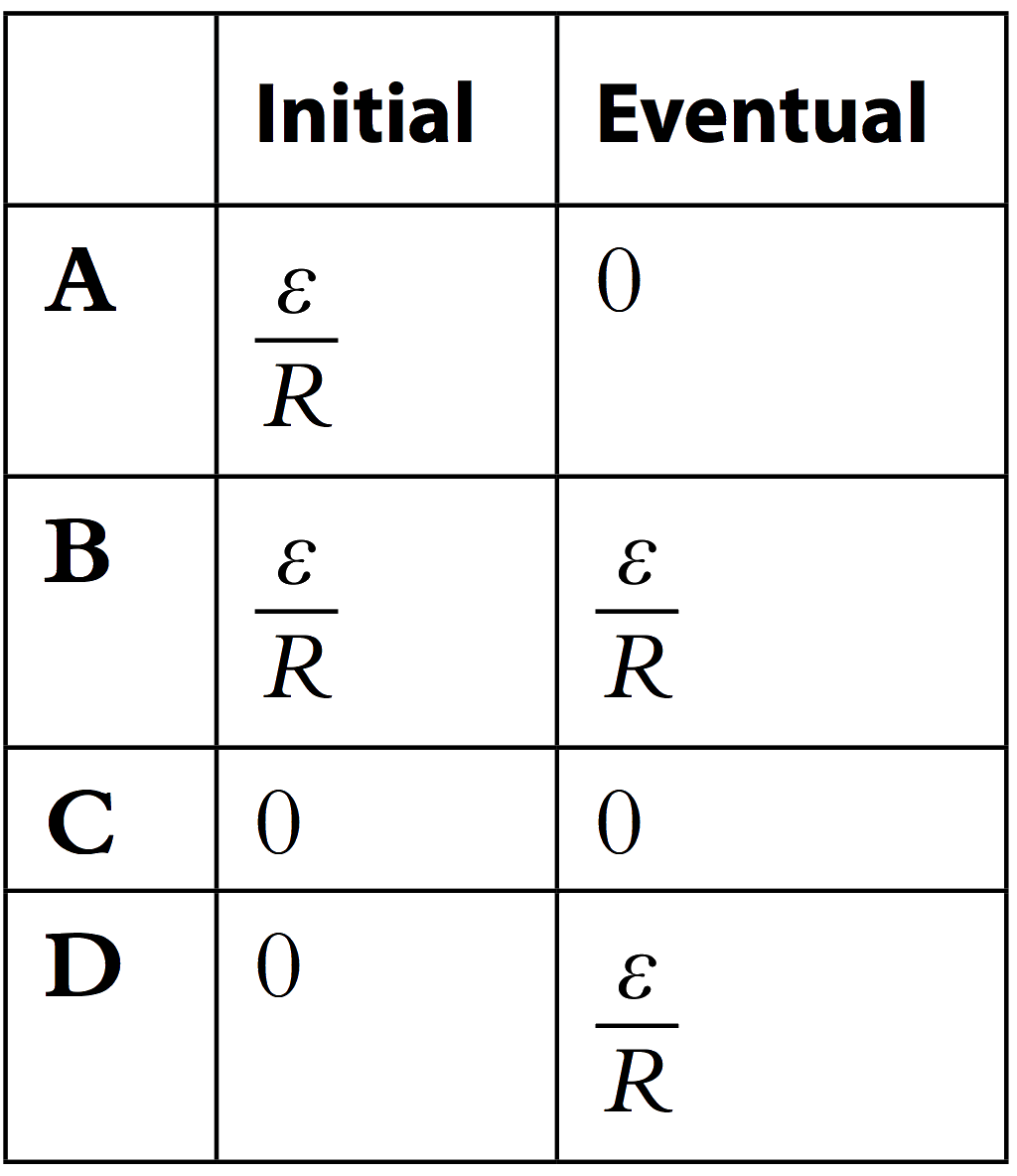Click the ε/R fraction in row D Eventual
This screenshot has width=1017, height=1176.
click(x=638, y=1034)
